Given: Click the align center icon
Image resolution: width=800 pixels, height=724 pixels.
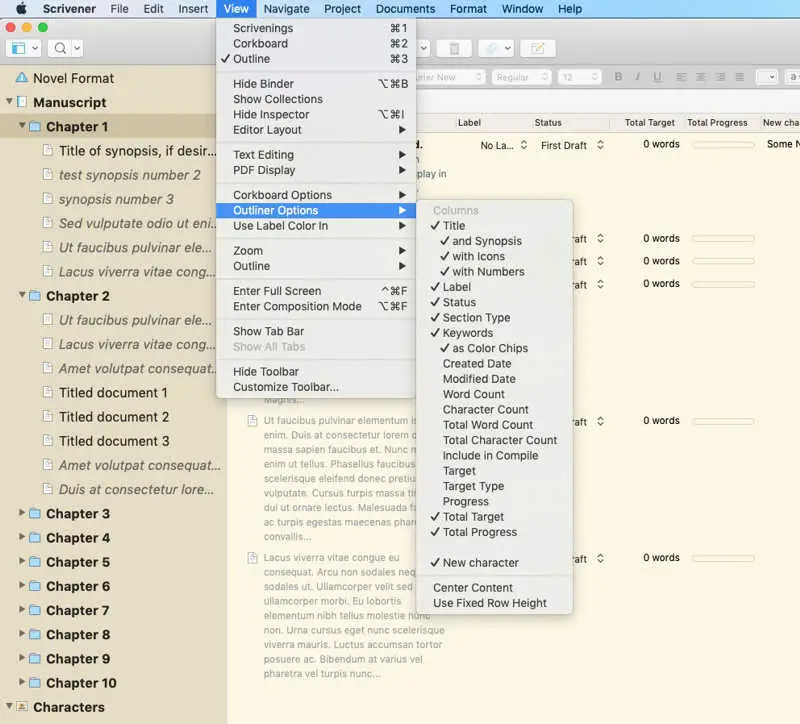Looking at the screenshot, I should tap(701, 77).
